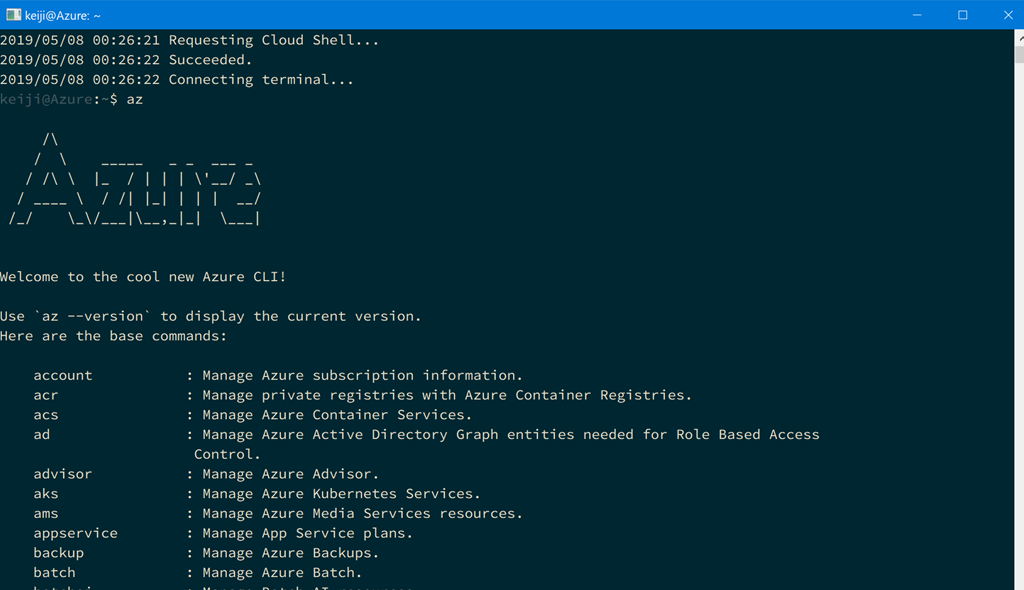Viewport: 1024px width, 590px height.
Task: Maximize the terminal window
Action: [963, 15]
